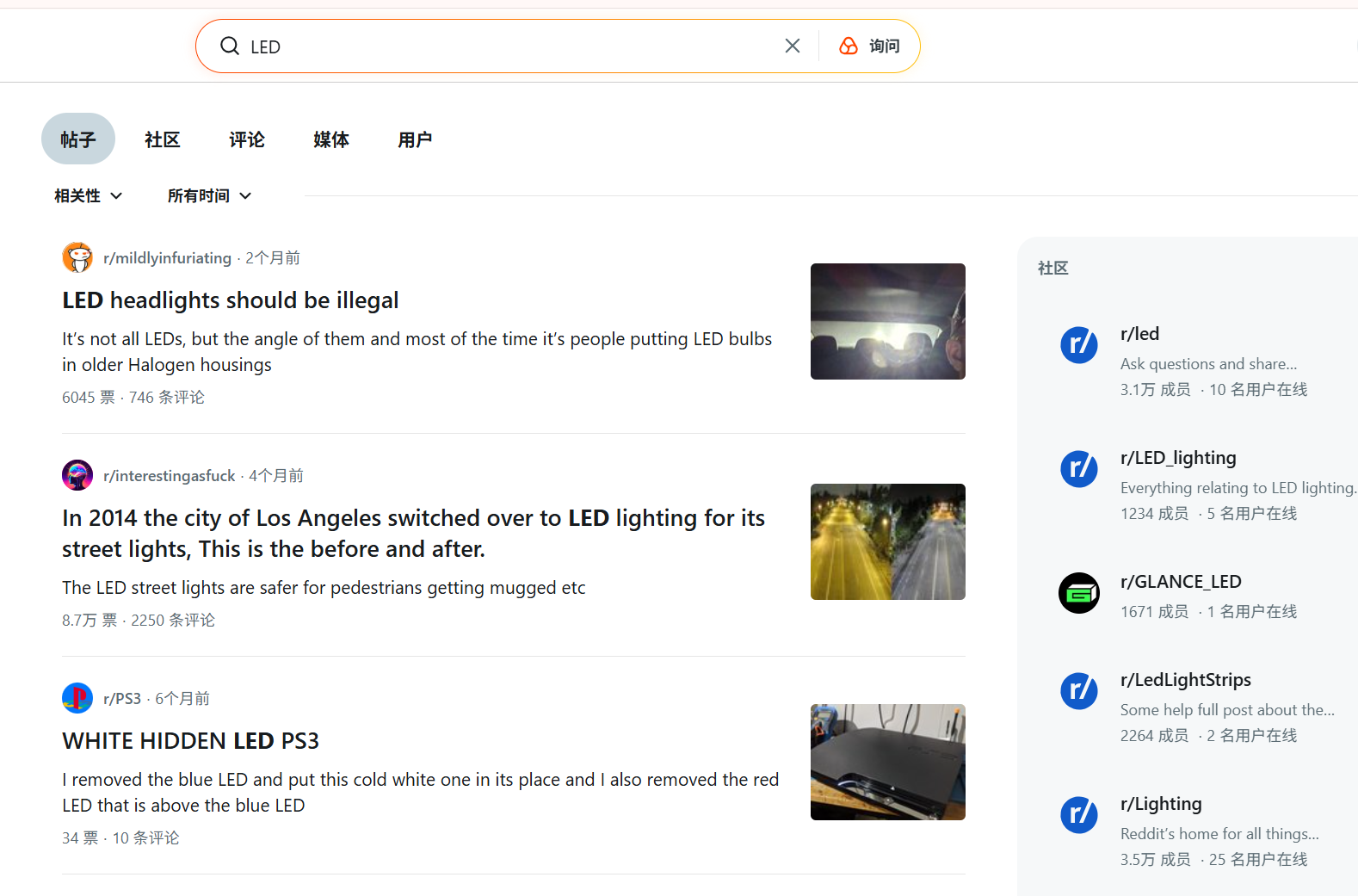
Task: Open r/interestingasfuck community avatar
Action: pos(77,475)
